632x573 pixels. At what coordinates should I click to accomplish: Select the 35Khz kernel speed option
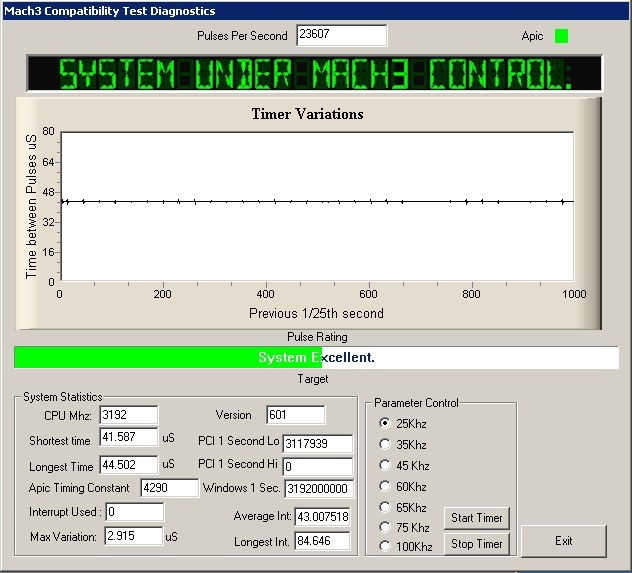pos(385,444)
